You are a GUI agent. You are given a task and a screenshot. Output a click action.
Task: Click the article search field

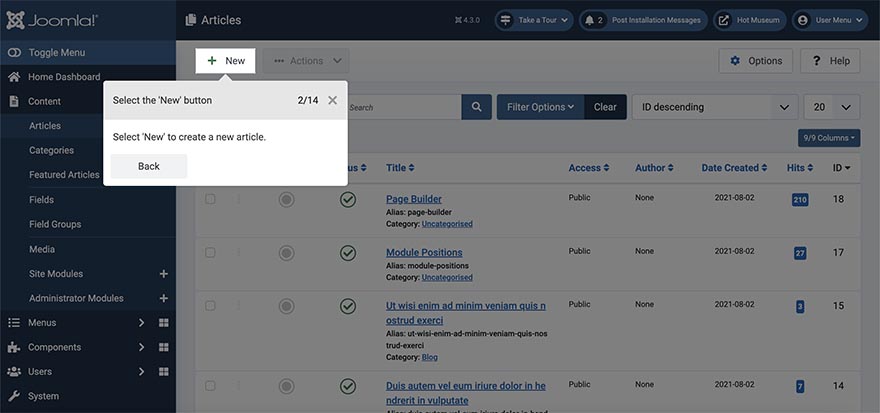click(x=404, y=107)
